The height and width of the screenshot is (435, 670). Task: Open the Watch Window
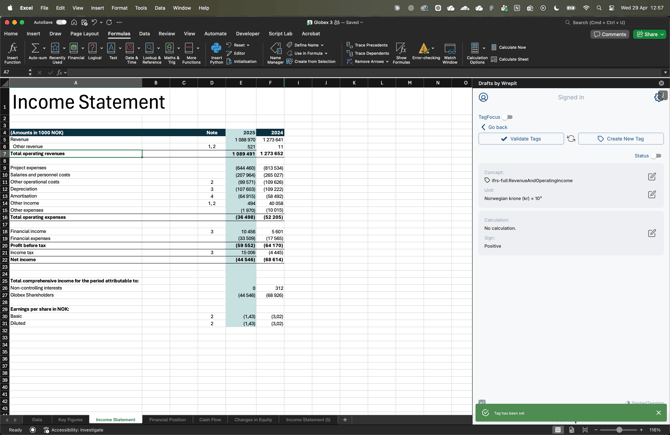[450, 53]
